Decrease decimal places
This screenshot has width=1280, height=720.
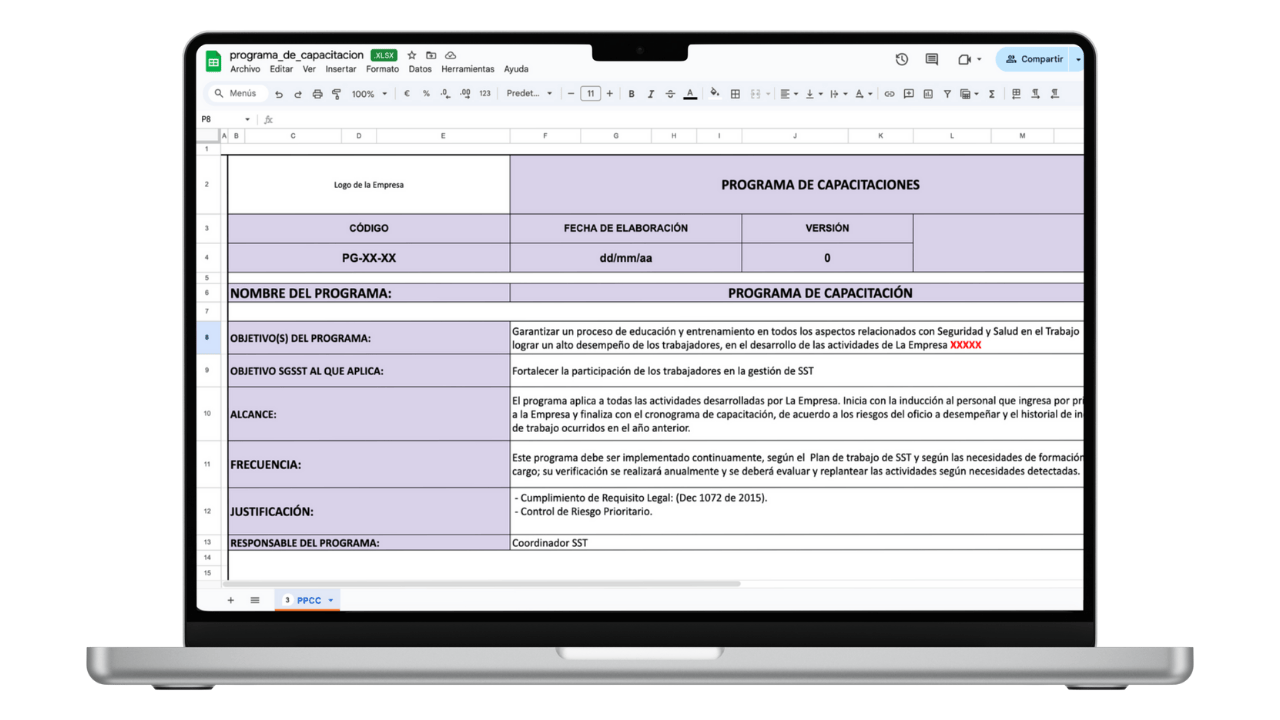443,93
